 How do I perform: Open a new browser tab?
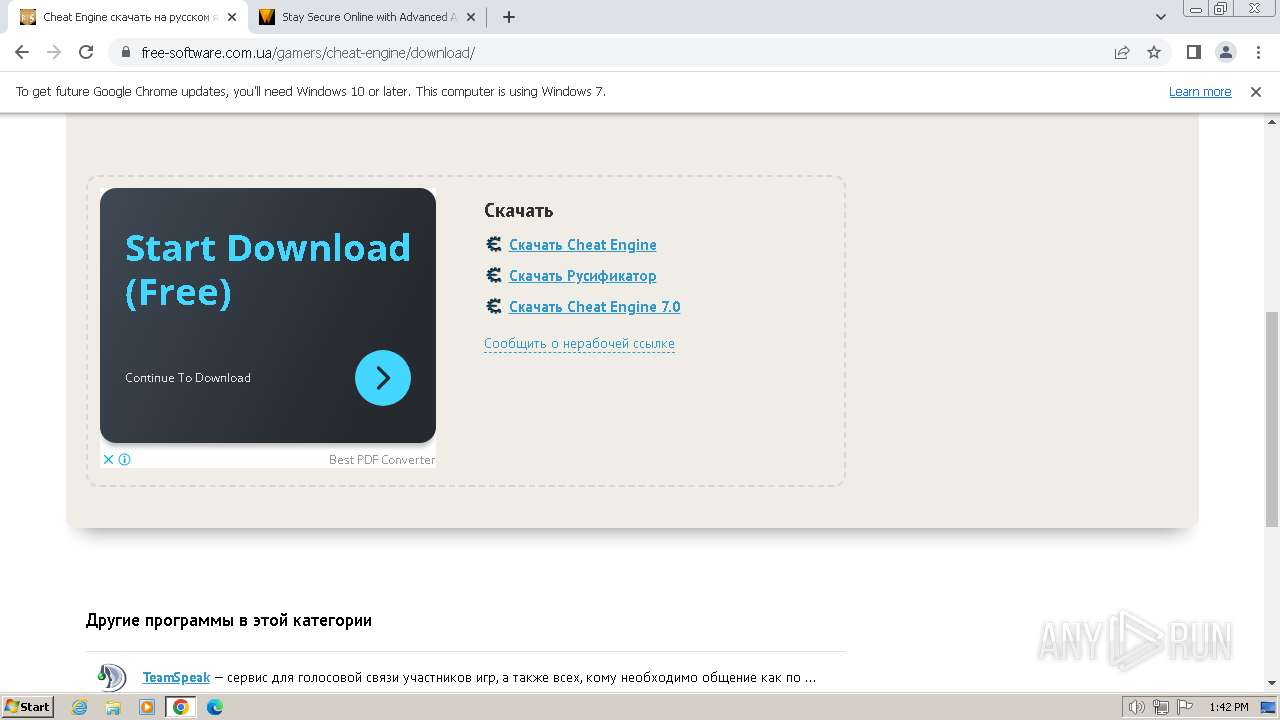coord(509,17)
